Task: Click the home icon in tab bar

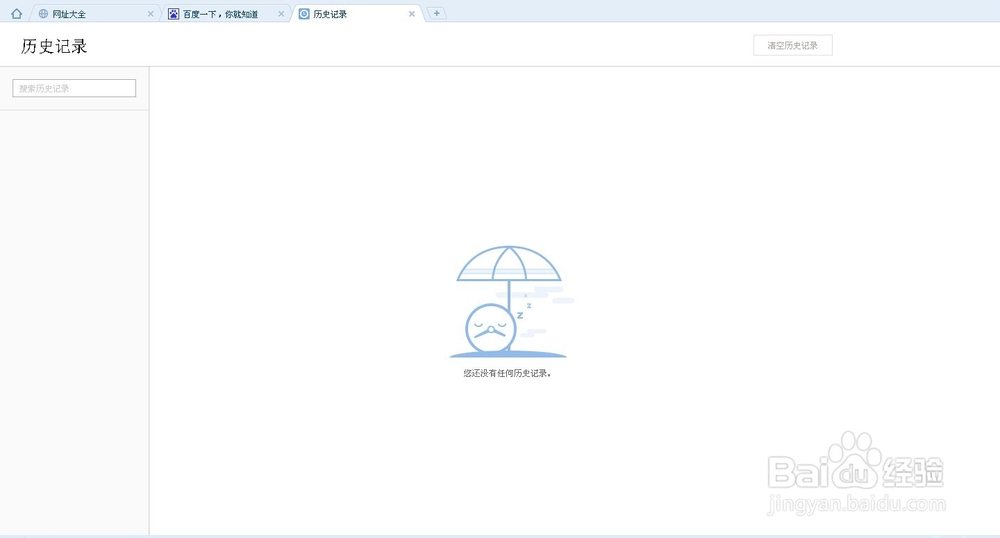Action: (17, 13)
